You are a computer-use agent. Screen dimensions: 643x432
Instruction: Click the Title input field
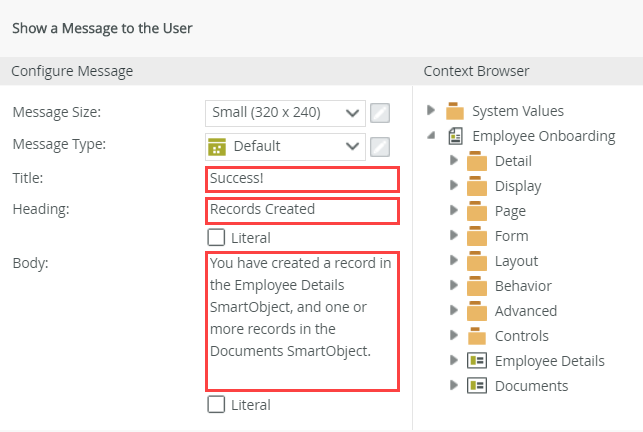coord(302,179)
